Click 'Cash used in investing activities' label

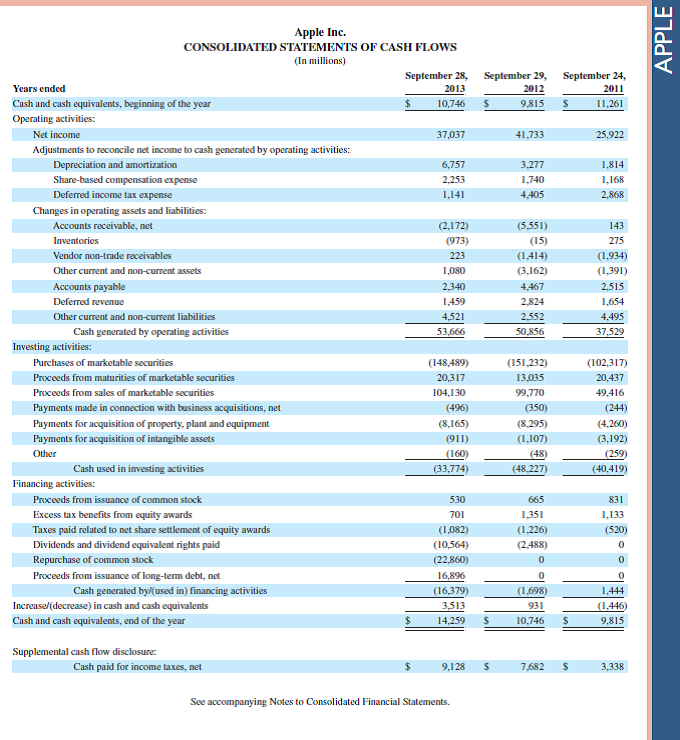139,469
